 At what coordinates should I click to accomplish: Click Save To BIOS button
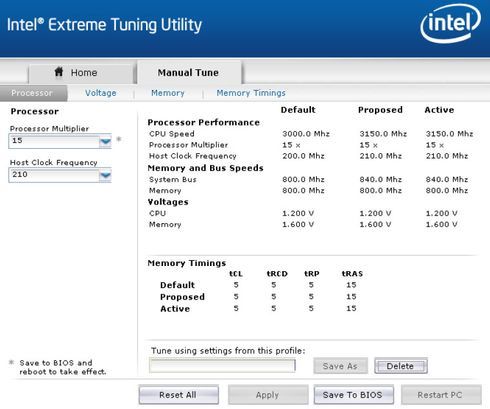tap(353, 395)
